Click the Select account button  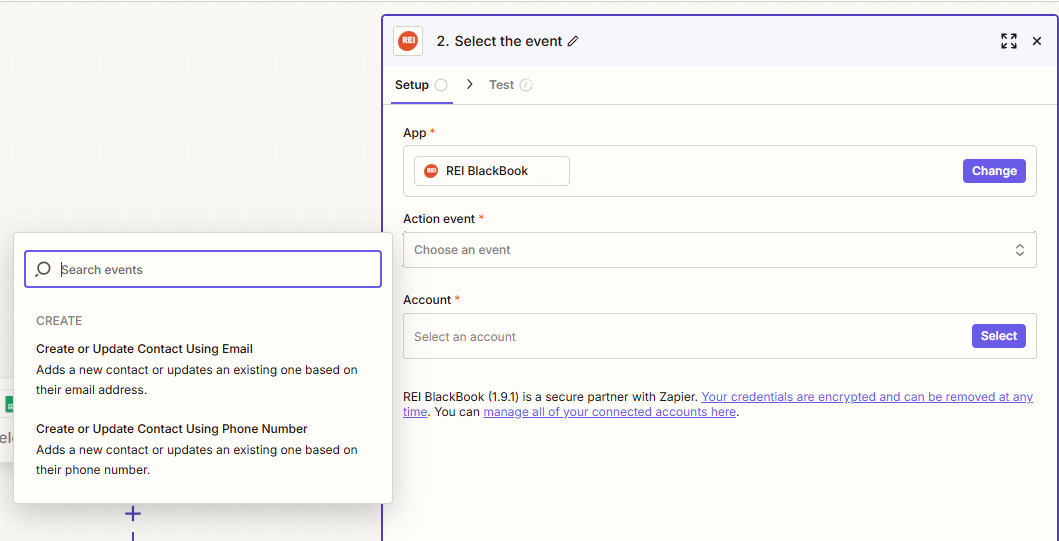(x=999, y=336)
